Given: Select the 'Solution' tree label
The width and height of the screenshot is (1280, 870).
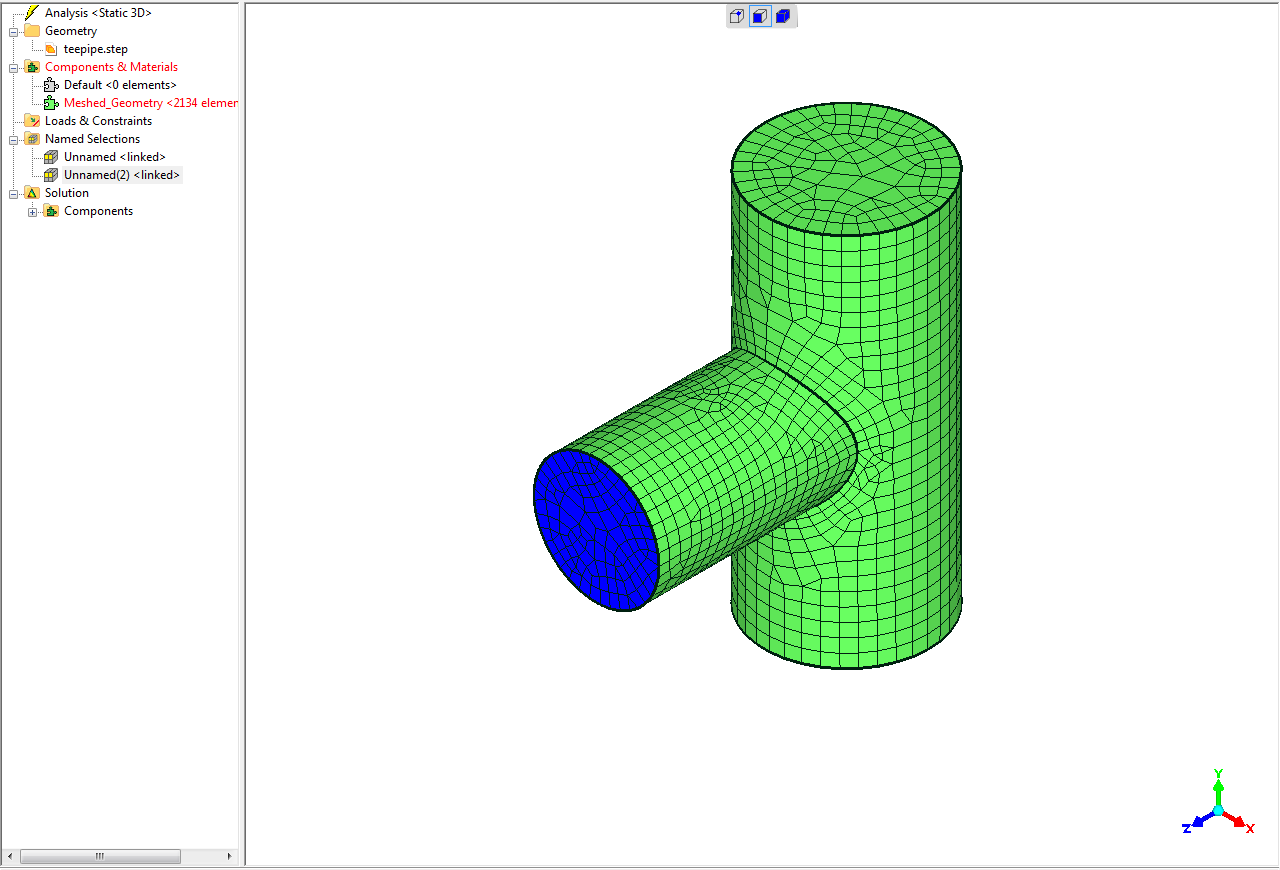Looking at the screenshot, I should (x=67, y=193).
